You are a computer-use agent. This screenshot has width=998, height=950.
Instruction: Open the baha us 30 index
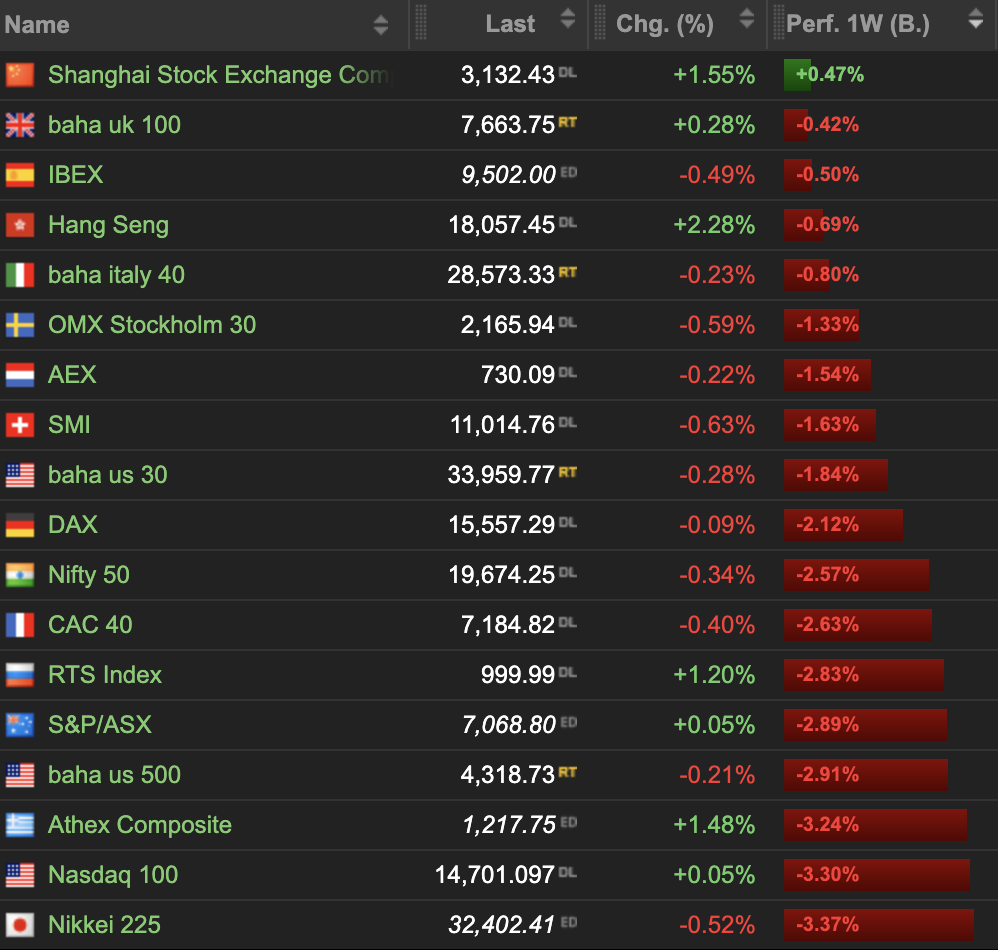[x=108, y=475]
